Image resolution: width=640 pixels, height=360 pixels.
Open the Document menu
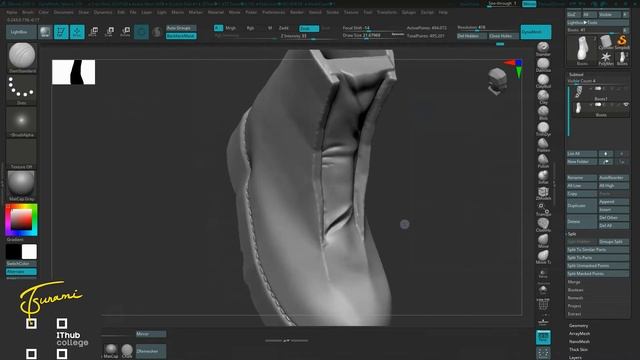tap(63, 13)
